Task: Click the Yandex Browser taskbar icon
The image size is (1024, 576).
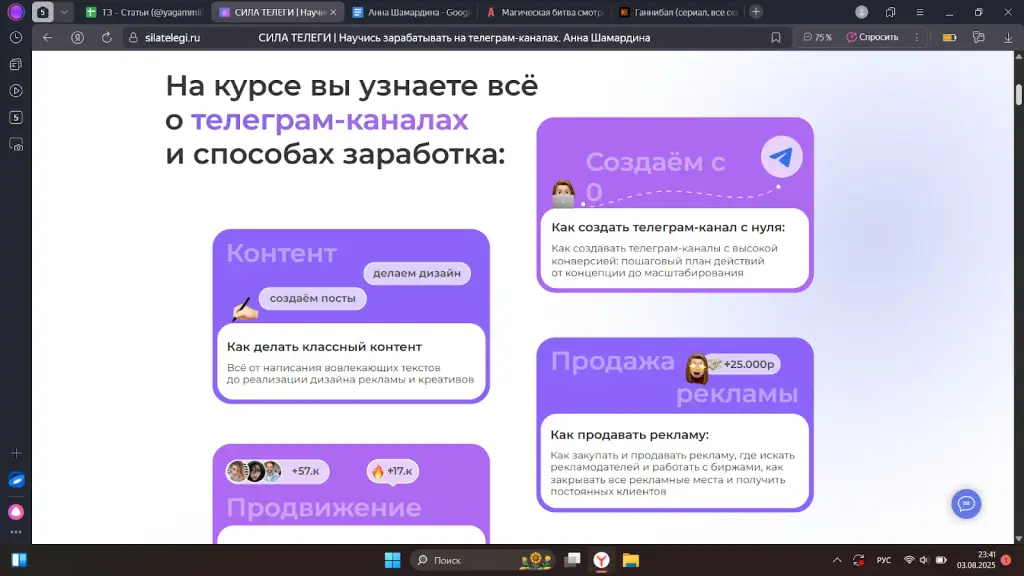Action: click(601, 560)
